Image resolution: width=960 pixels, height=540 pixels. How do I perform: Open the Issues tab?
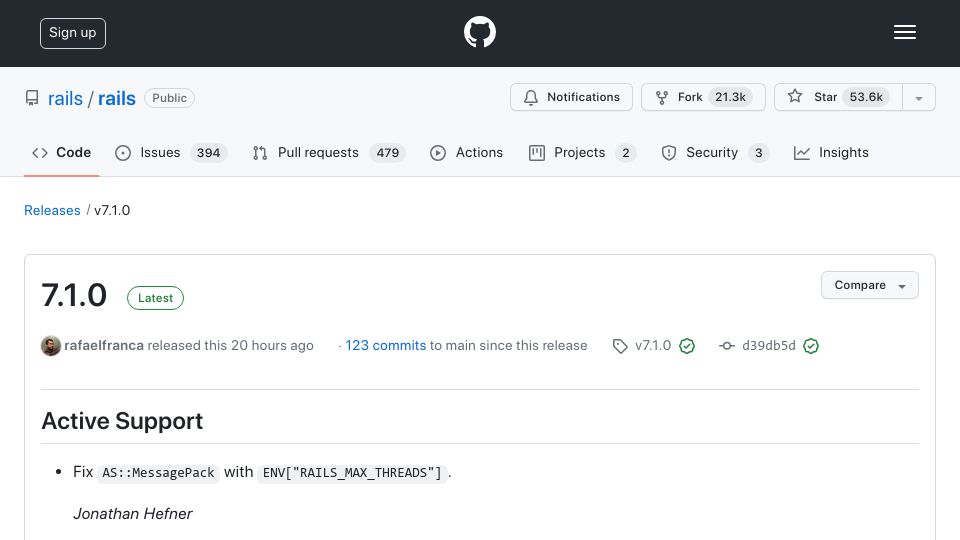[171, 152]
